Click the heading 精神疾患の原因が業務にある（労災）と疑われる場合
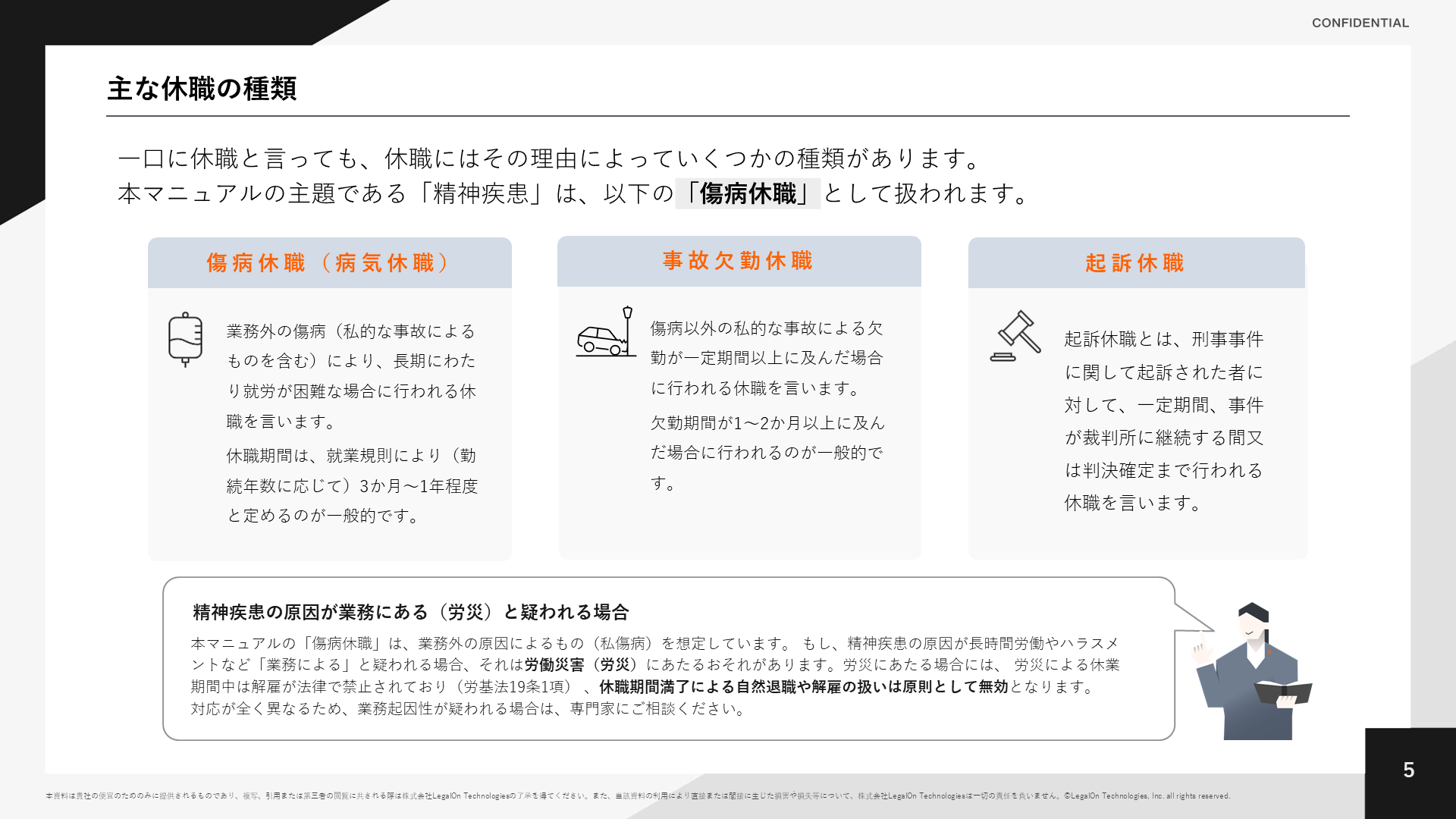This screenshot has height=819, width=1456. coord(410,612)
